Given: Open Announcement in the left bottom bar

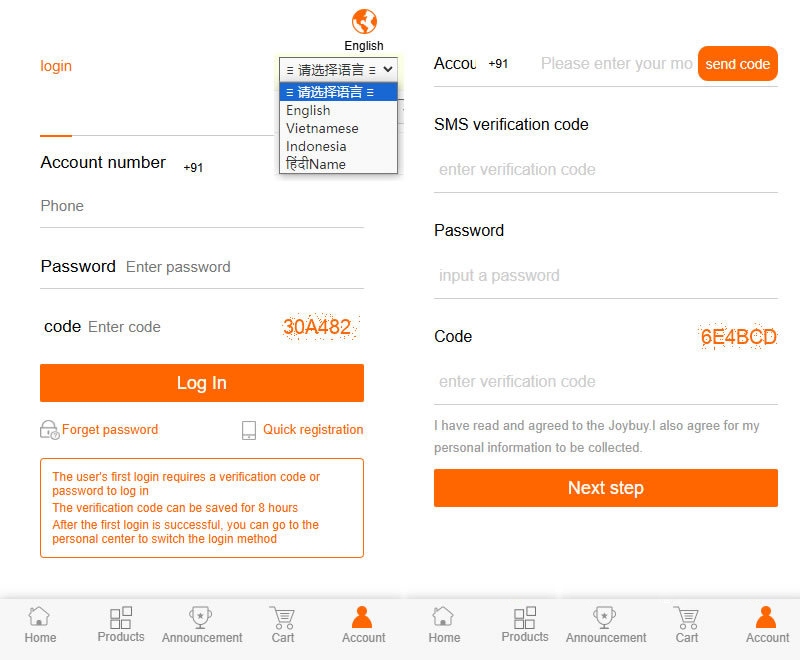Looking at the screenshot, I should [202, 625].
